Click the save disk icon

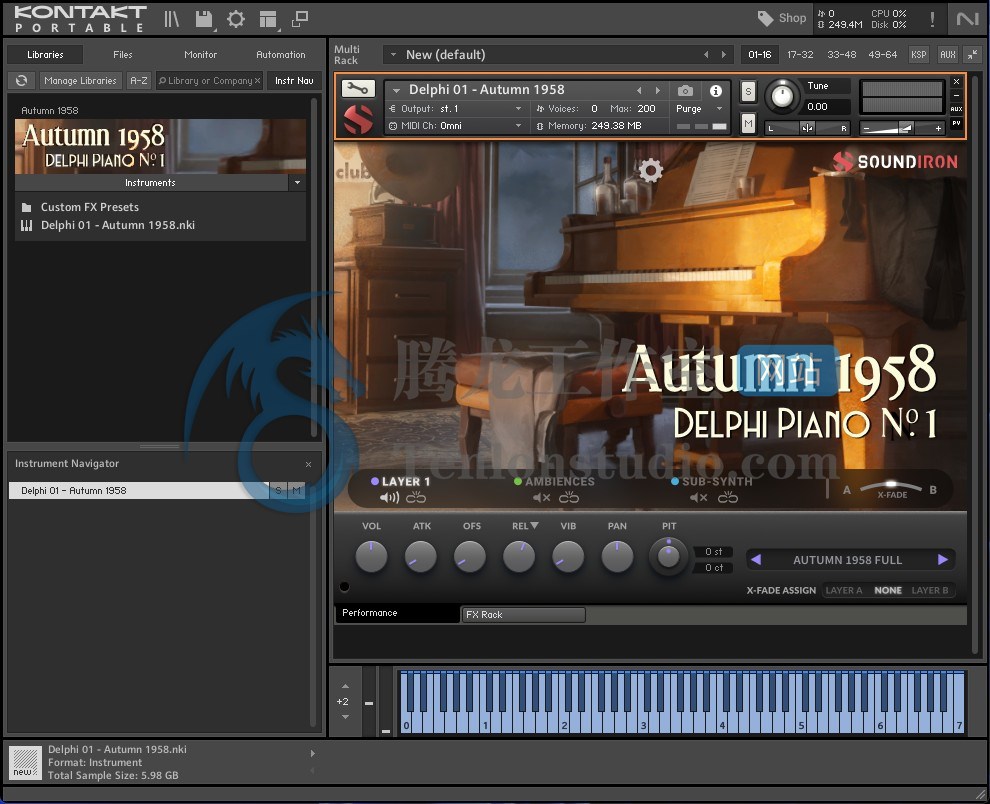[x=204, y=19]
